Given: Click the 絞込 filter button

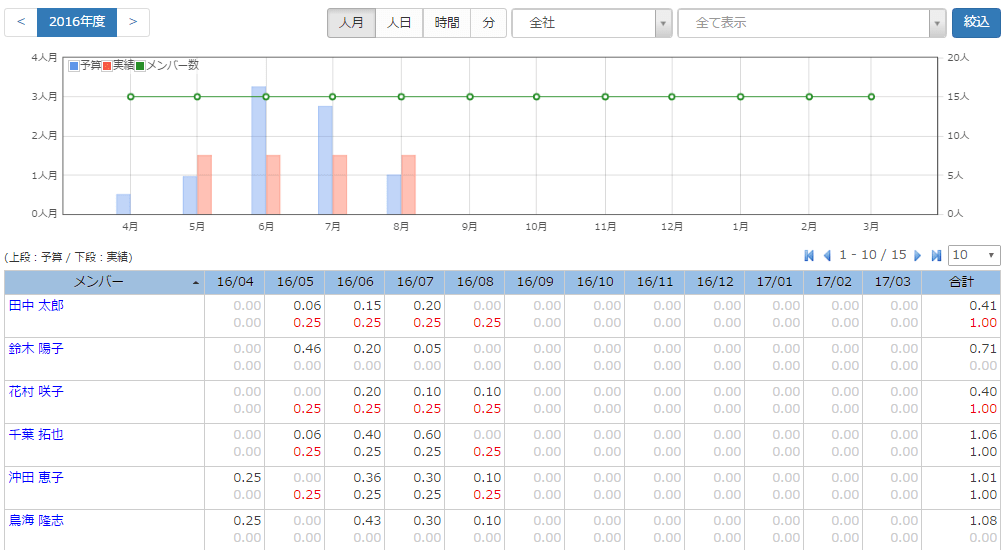Looking at the screenshot, I should 976,22.
